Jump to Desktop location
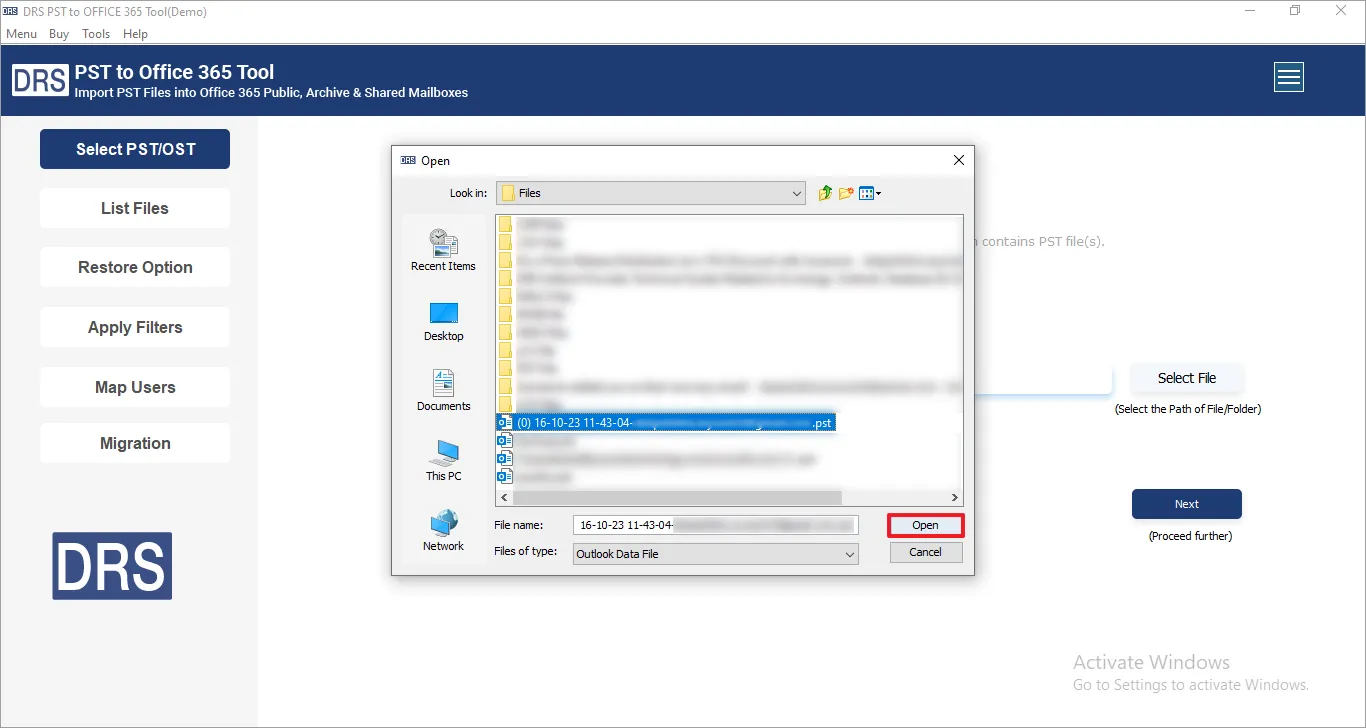The height and width of the screenshot is (728, 1366). click(443, 321)
